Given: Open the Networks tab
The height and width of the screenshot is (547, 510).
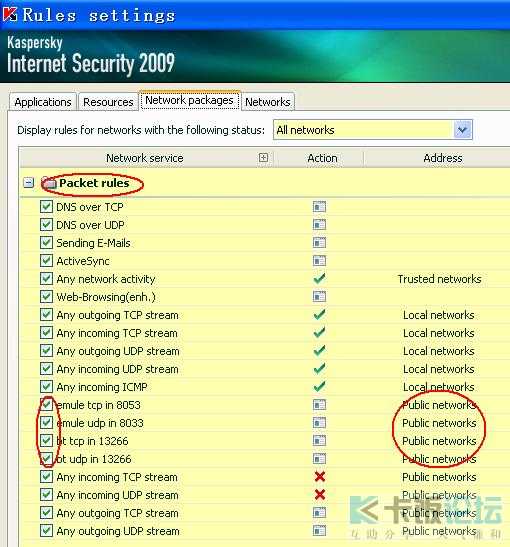Looking at the screenshot, I should pyautogui.click(x=268, y=102).
